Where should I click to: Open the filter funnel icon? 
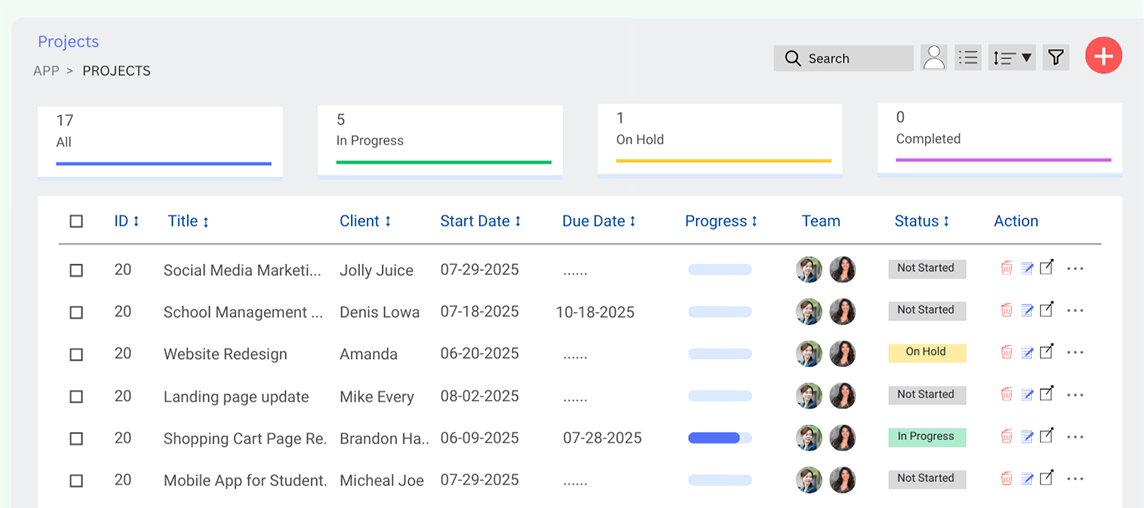click(x=1055, y=58)
